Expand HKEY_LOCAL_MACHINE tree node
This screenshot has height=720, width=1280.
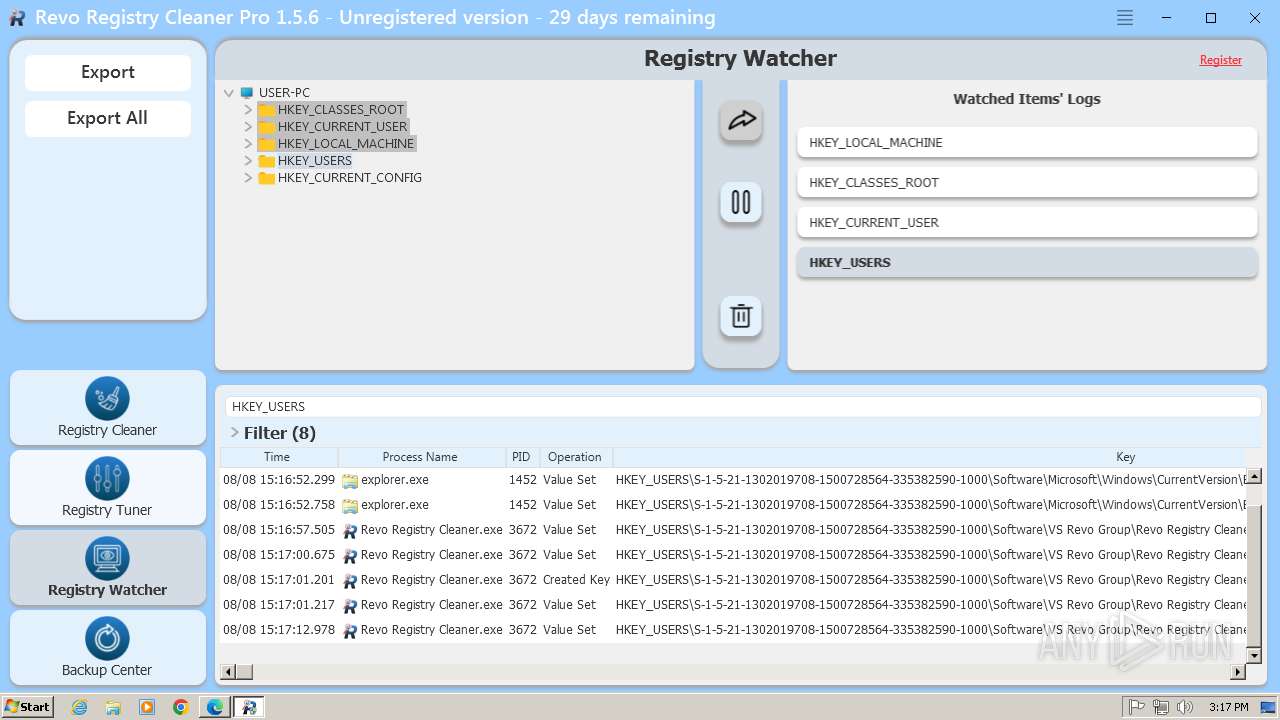[248, 144]
